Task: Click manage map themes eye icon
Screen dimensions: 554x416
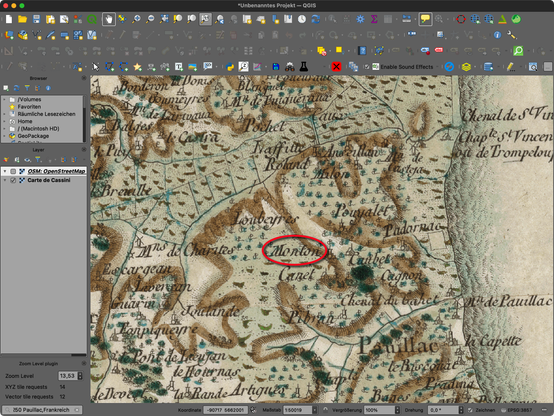Action: (x=27, y=160)
